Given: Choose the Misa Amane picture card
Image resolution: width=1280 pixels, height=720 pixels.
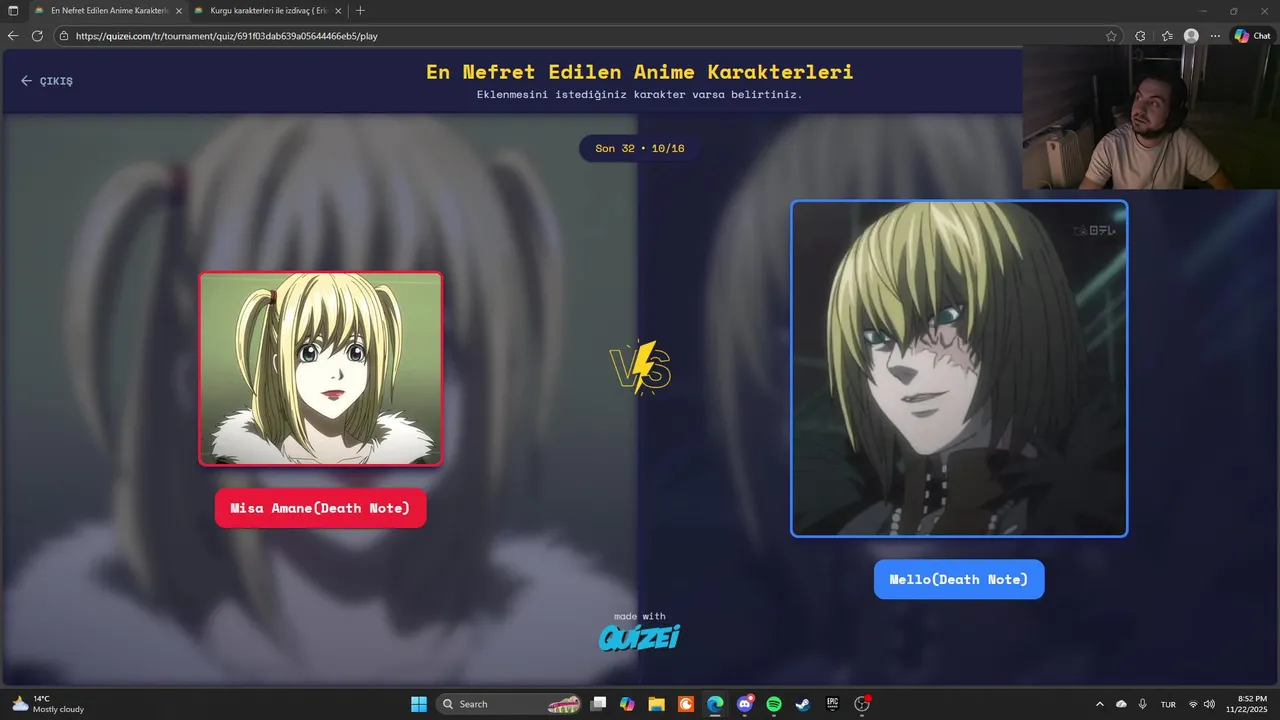Looking at the screenshot, I should (320, 368).
